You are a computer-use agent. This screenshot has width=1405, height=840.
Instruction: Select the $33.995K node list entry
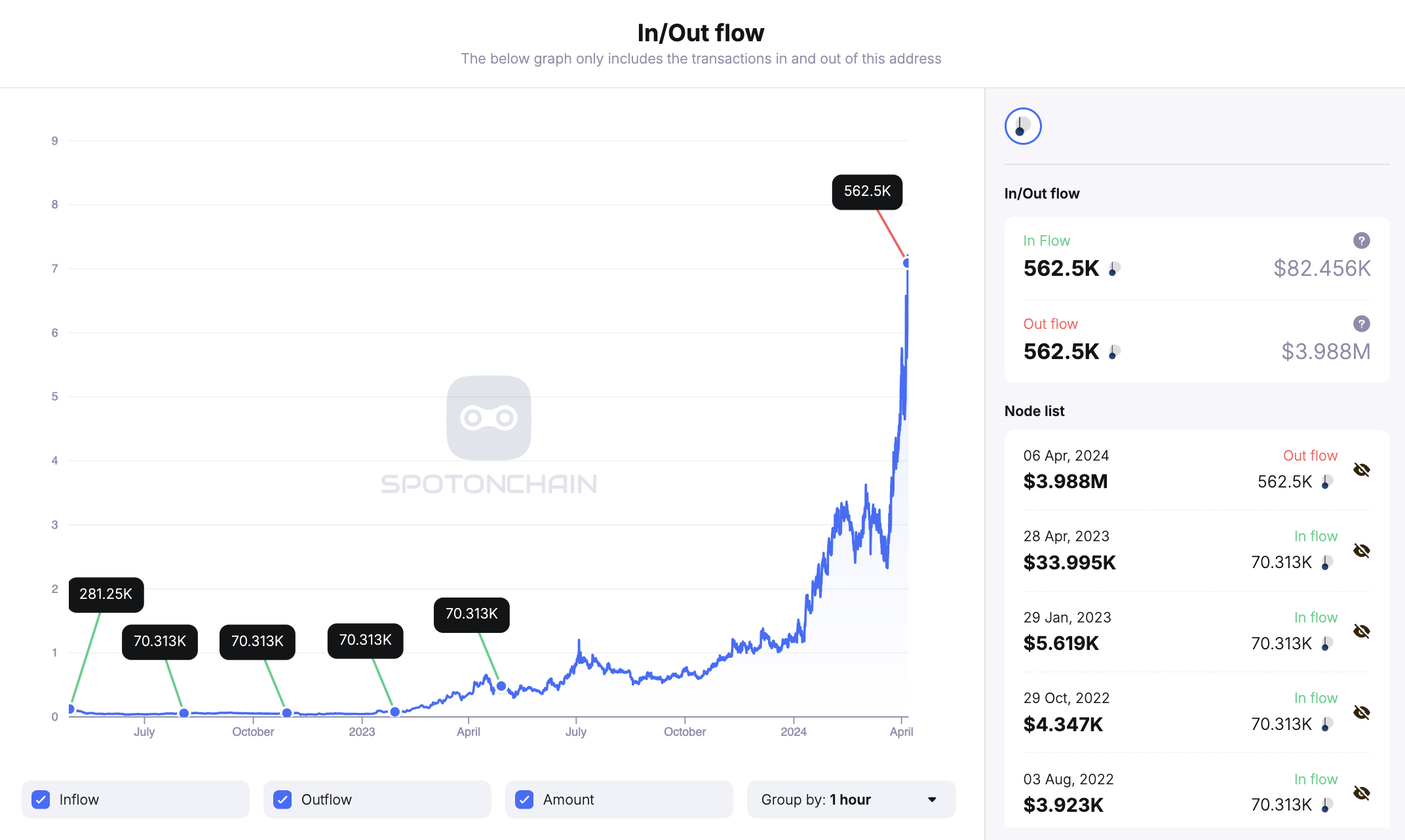[1069, 562]
